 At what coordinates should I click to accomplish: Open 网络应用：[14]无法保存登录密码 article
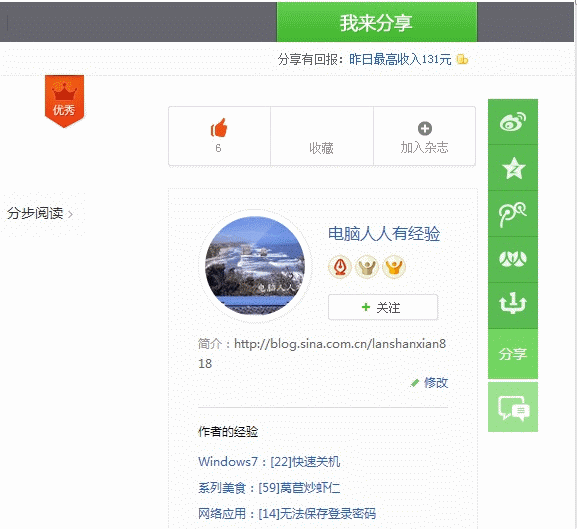[x=287, y=514]
